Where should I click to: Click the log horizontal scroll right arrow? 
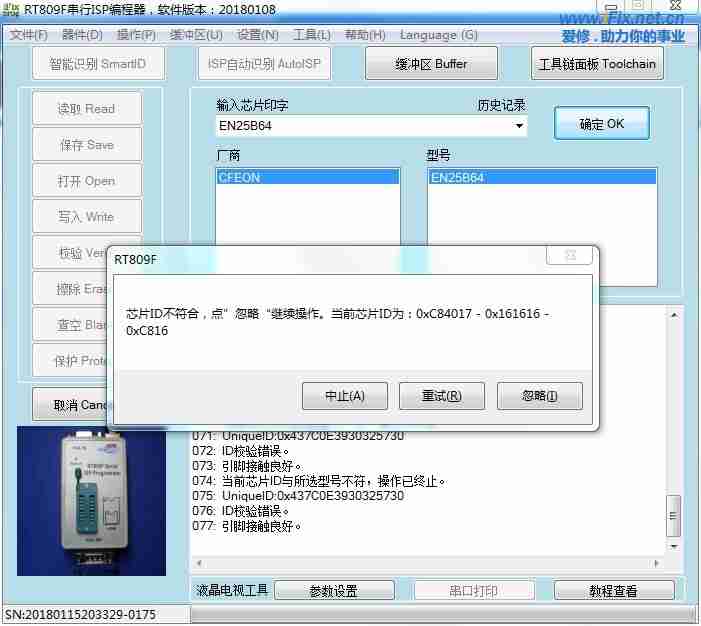point(656,563)
